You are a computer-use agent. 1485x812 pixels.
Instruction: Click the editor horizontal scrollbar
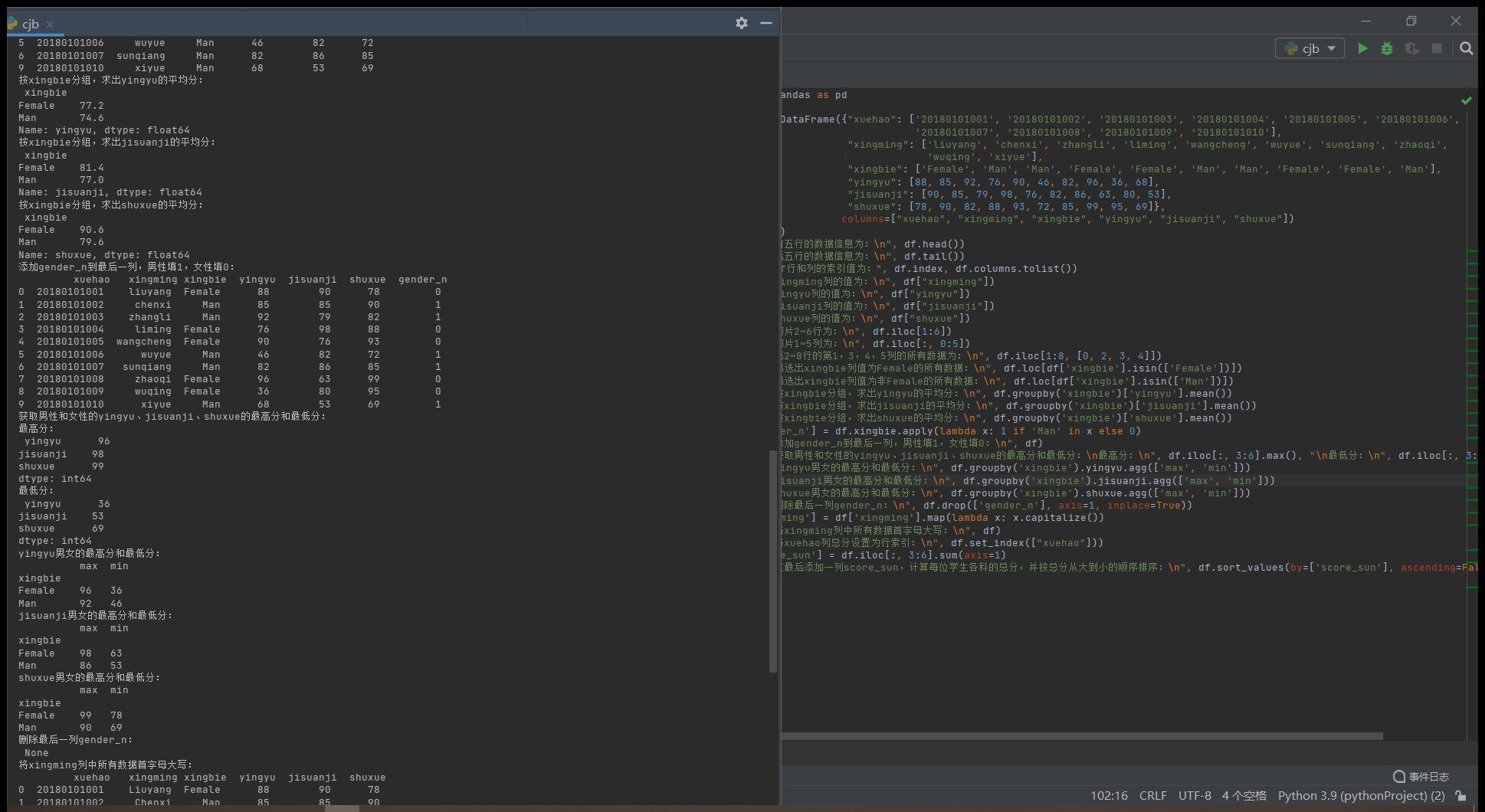click(1082, 736)
